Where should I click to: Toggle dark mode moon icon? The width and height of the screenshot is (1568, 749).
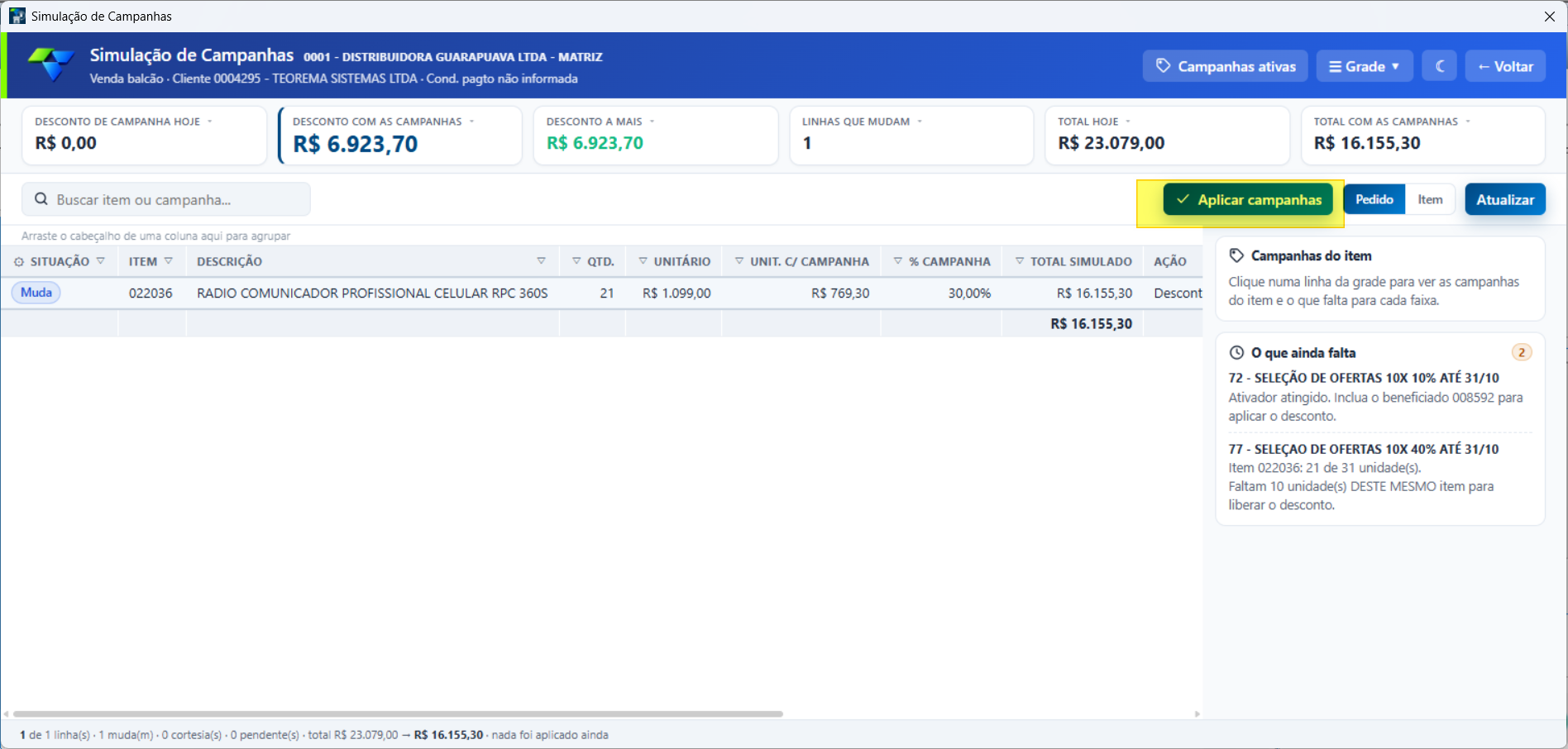point(1439,66)
